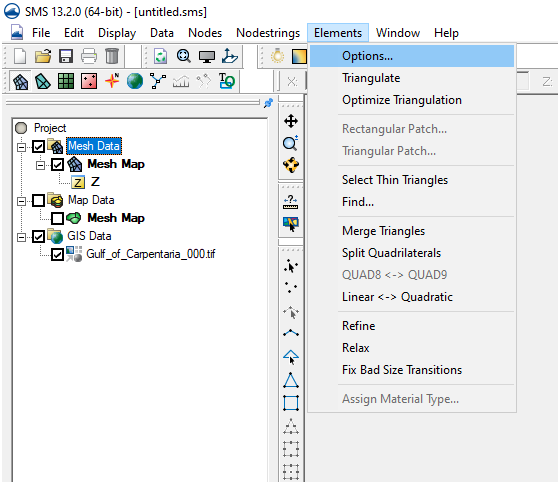Select the GIS Data tree label

[x=89, y=236]
